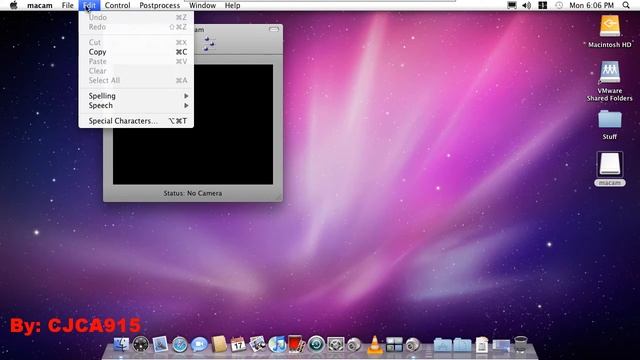Image resolution: width=640 pixels, height=360 pixels.
Task: Open Spotlight search magnifier
Action: [626, 5]
